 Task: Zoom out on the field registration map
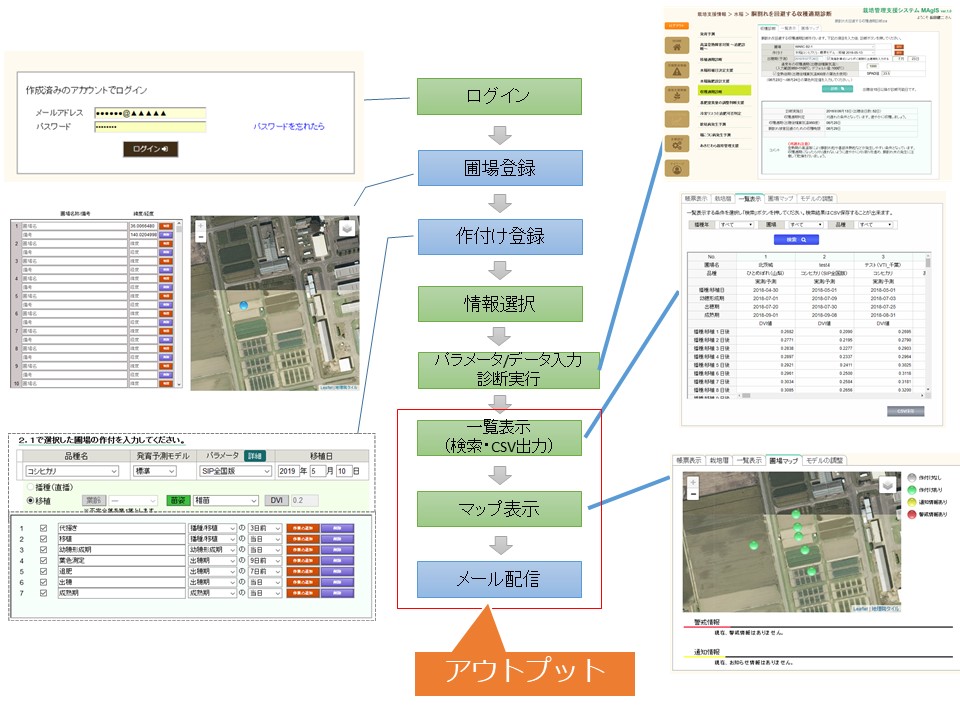coord(200,236)
